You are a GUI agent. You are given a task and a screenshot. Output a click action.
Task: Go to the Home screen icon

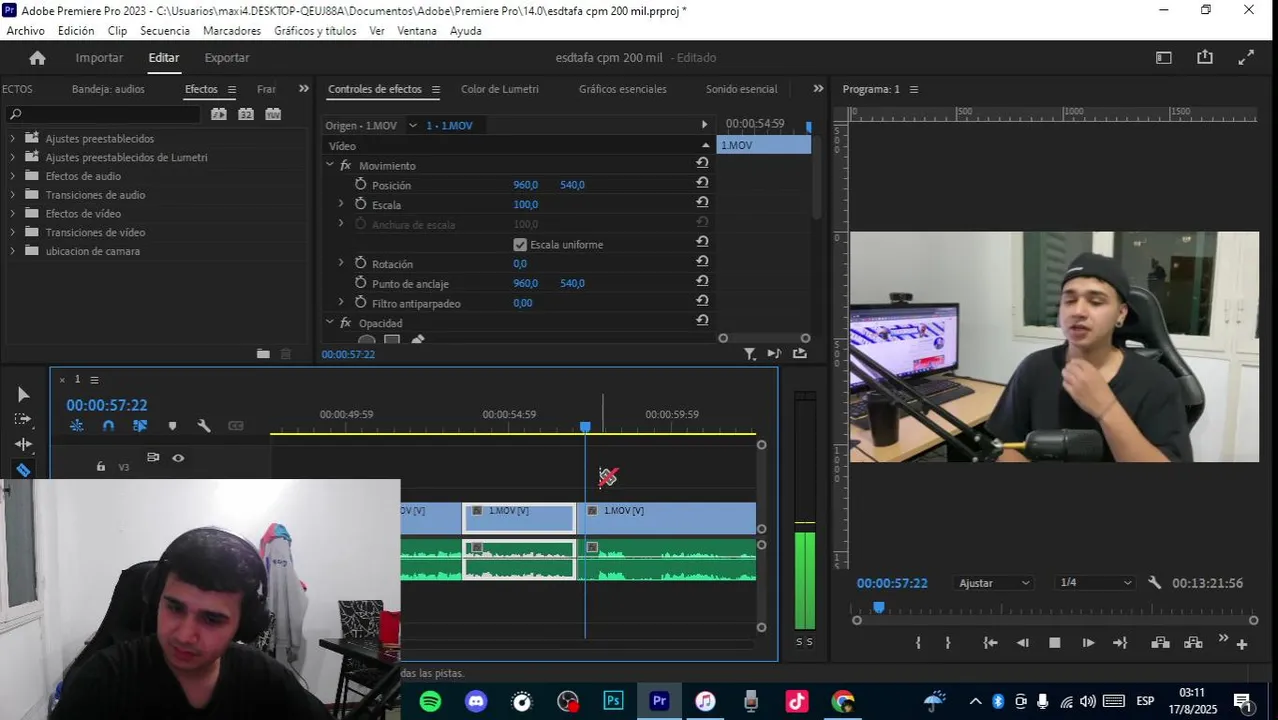[x=37, y=58]
